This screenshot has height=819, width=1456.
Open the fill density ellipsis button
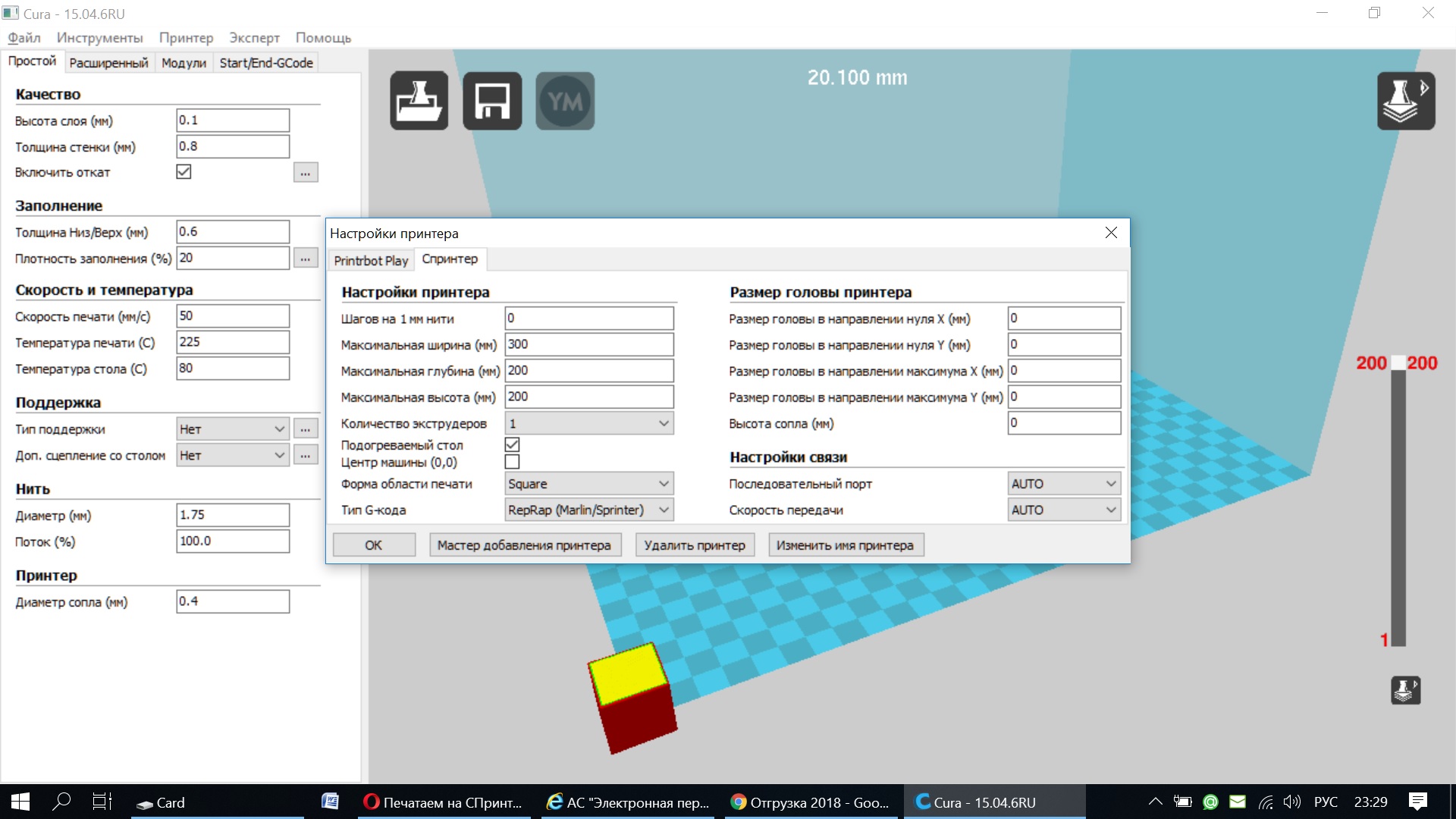pyautogui.click(x=305, y=259)
